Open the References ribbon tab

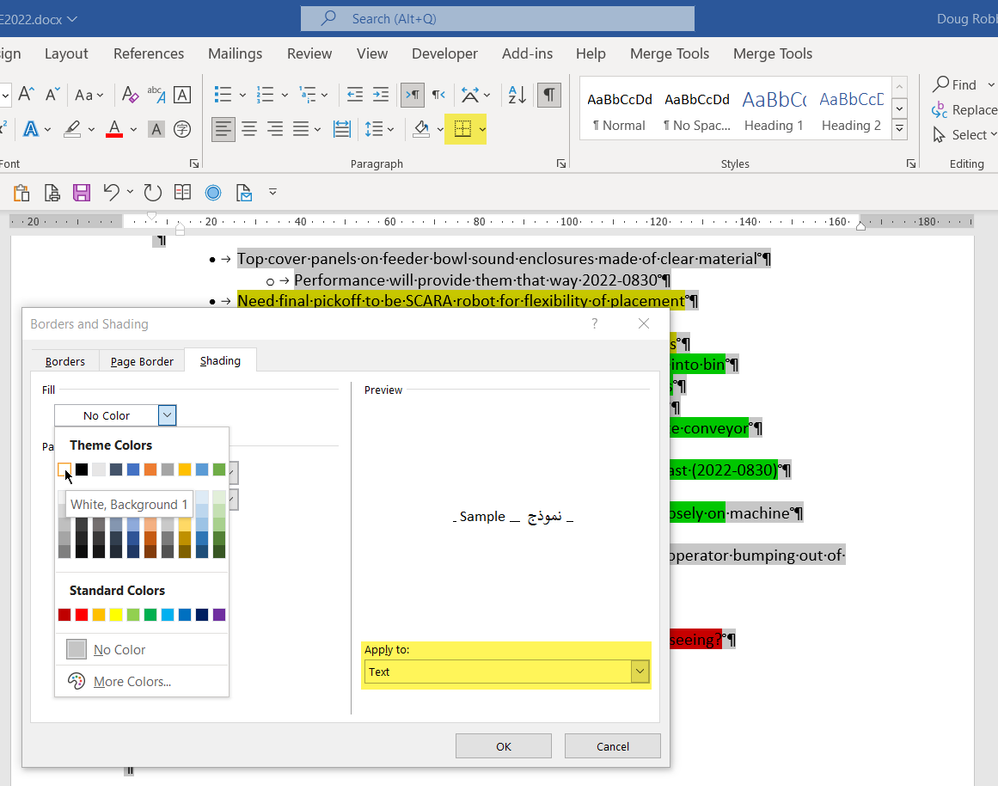[149, 54]
